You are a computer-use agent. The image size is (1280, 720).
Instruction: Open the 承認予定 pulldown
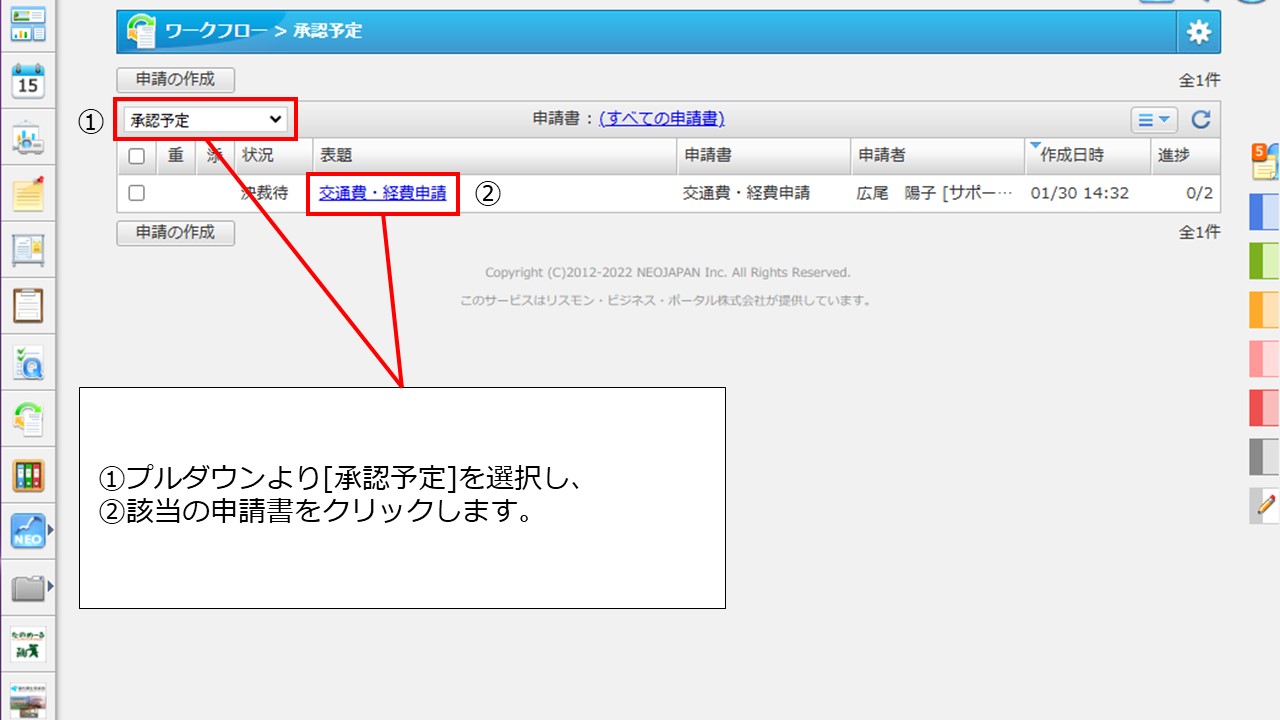point(206,120)
